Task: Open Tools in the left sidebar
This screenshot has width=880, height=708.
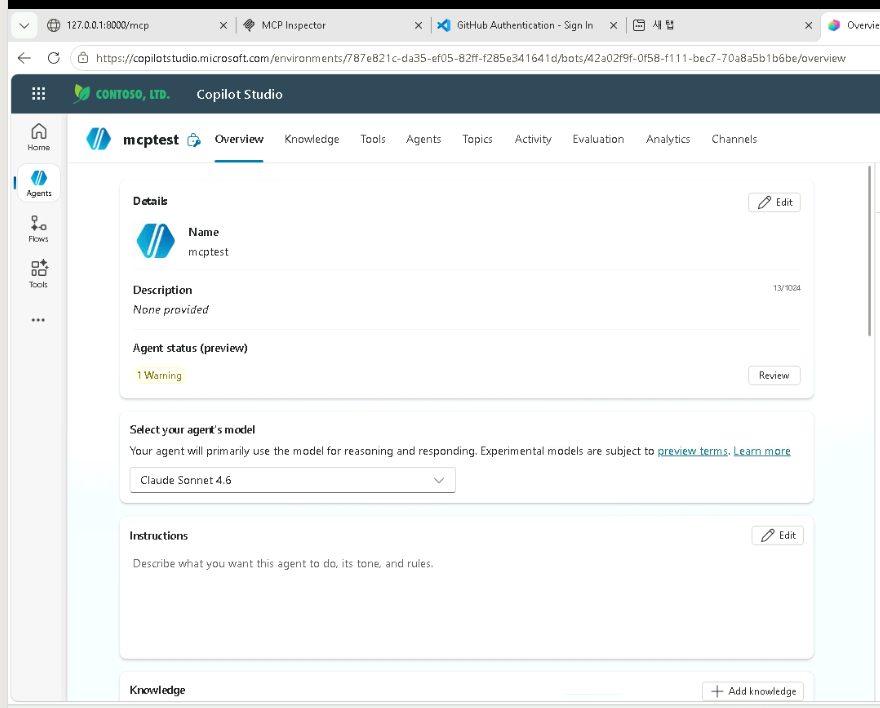Action: 39,274
